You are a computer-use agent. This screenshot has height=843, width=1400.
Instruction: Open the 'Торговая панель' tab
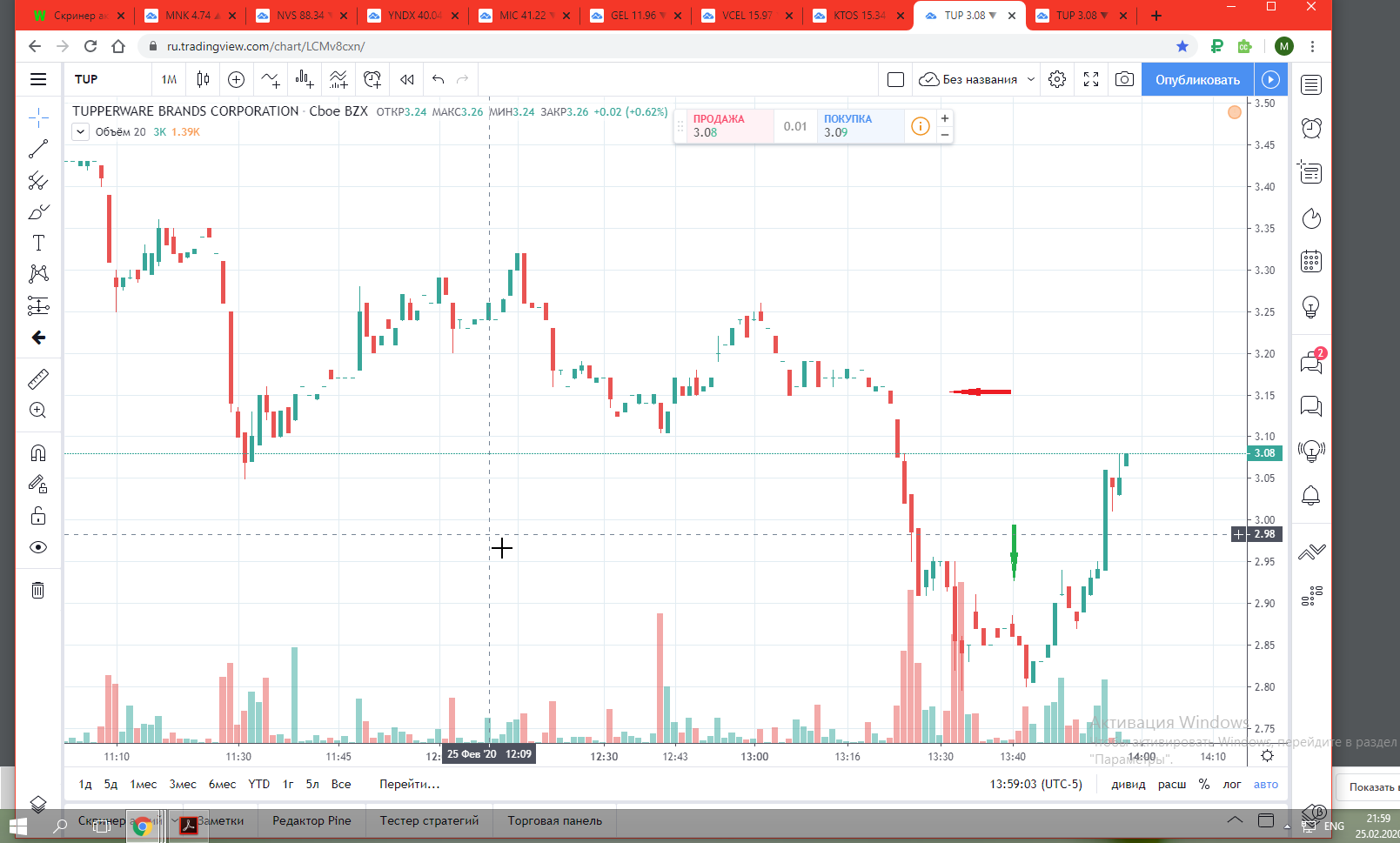555,820
